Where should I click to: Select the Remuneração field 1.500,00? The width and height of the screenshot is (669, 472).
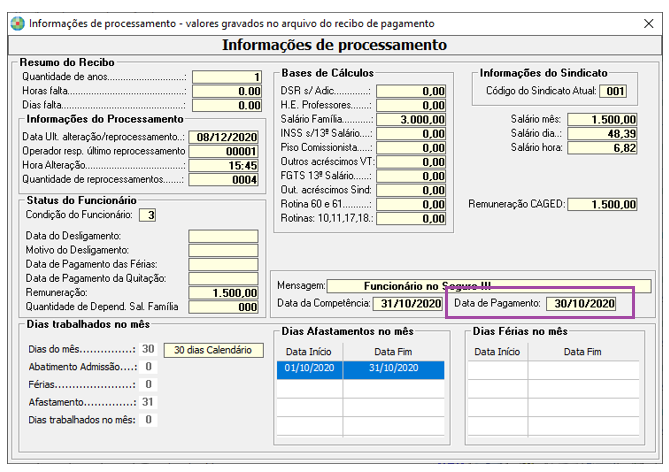point(224,293)
